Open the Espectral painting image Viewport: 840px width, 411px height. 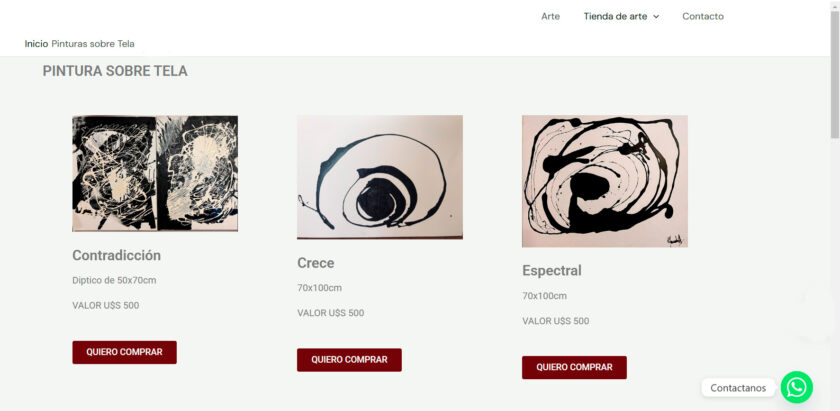[x=605, y=181]
